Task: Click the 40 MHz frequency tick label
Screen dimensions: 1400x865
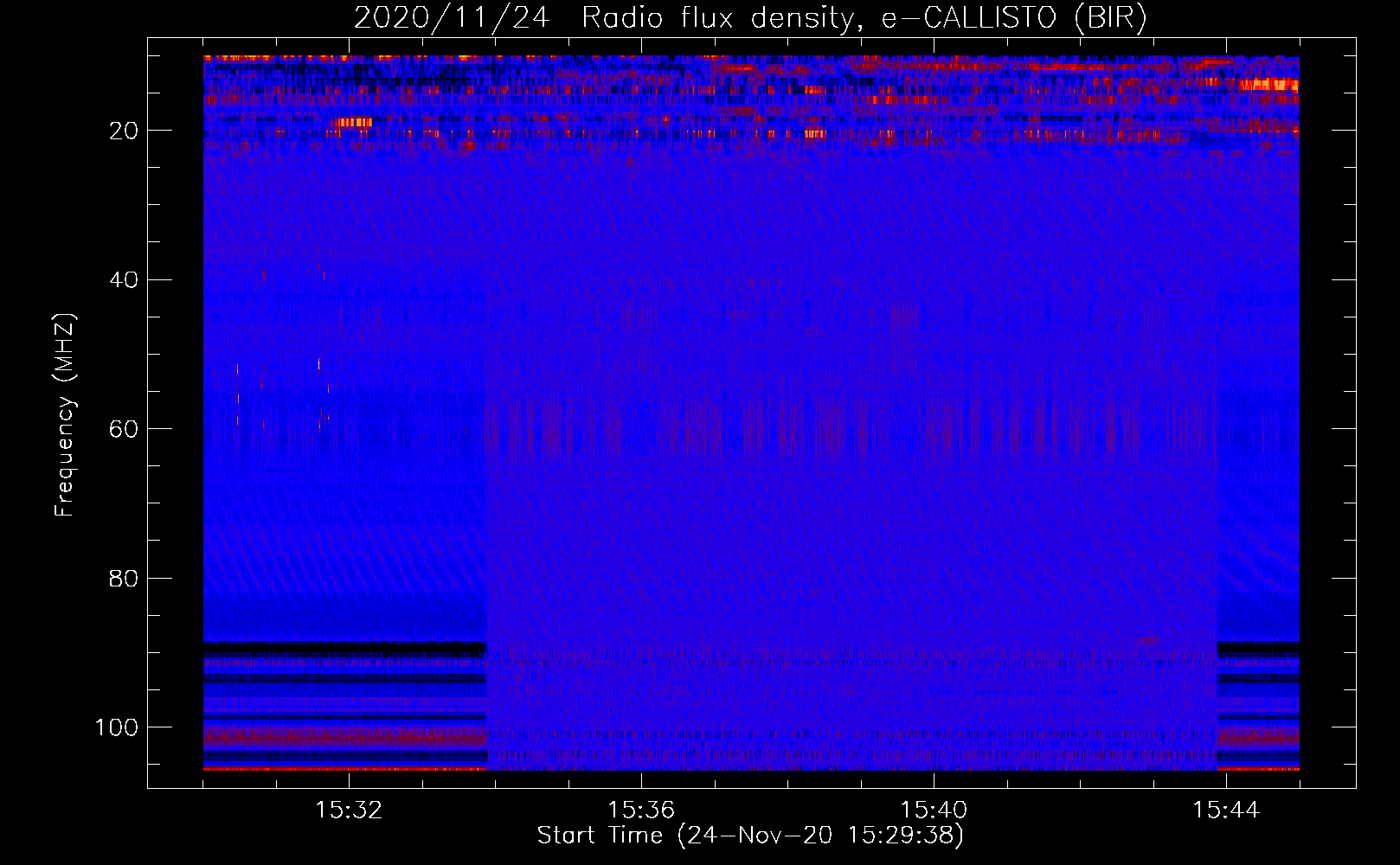Action: click(124, 280)
